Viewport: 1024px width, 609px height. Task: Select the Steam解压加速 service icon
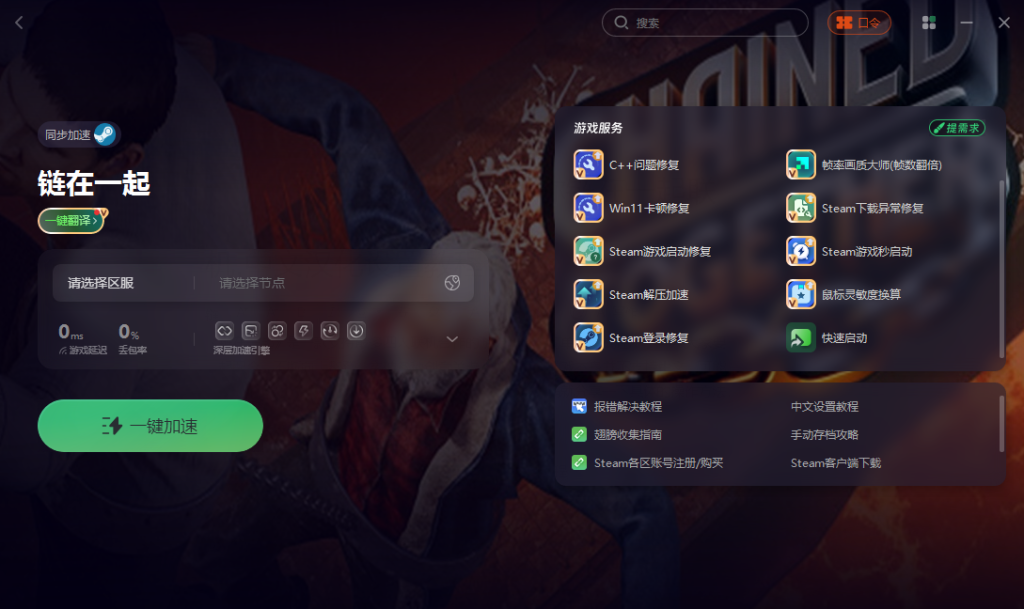pyautogui.click(x=588, y=294)
